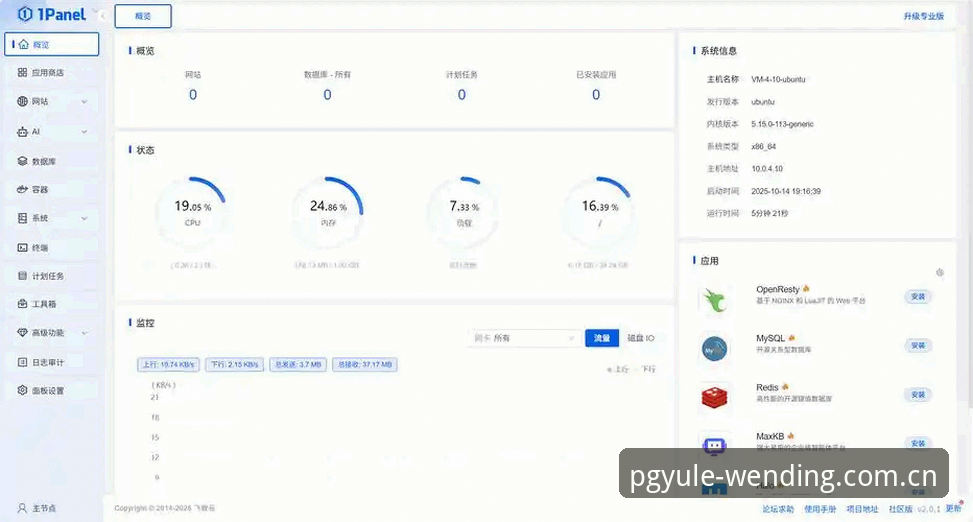This screenshot has height=522, width=973.
Task: Toggle the 上行 chart legend
Action: 619,369
